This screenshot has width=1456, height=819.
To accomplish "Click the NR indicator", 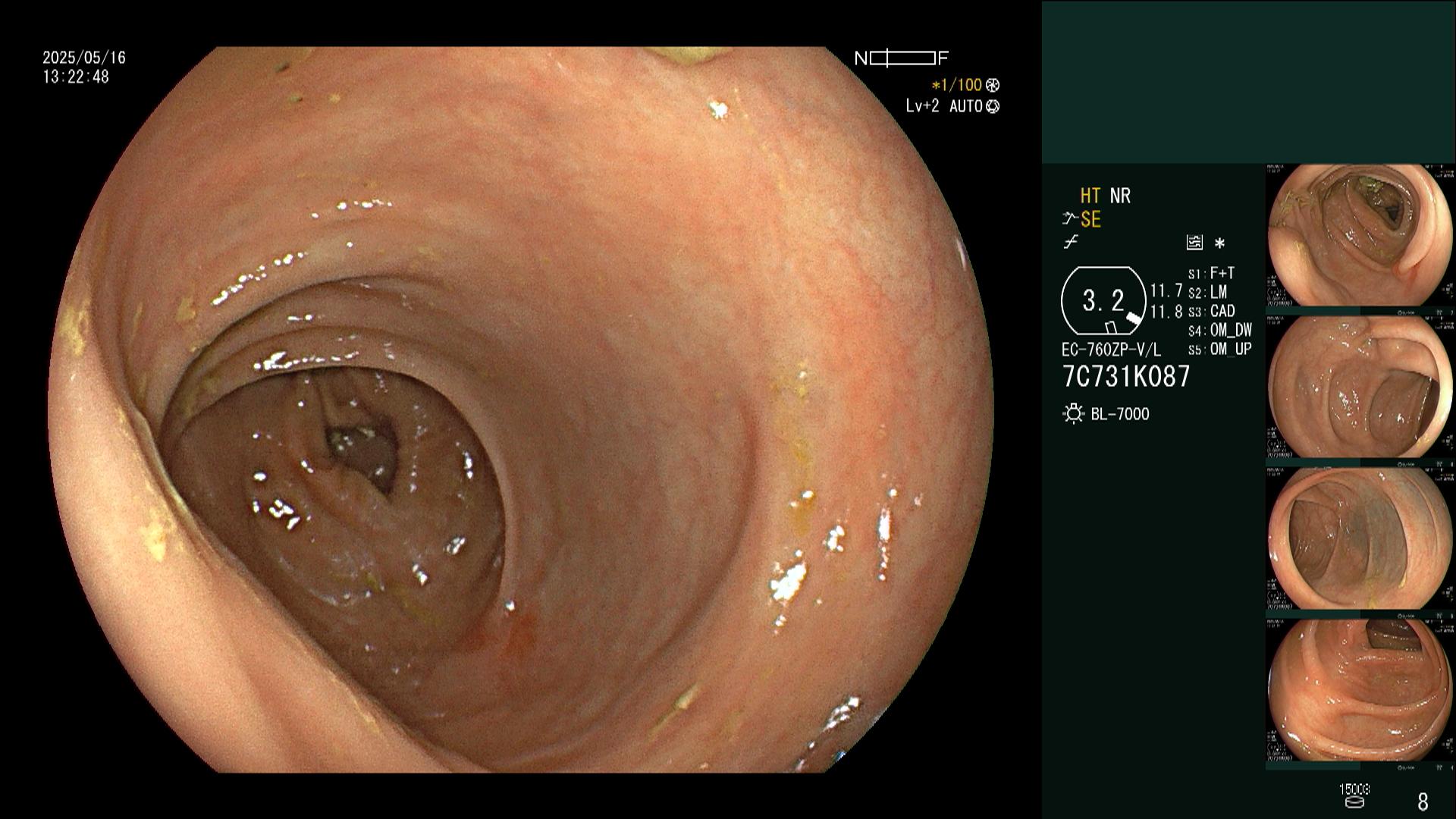I will pyautogui.click(x=1120, y=196).
